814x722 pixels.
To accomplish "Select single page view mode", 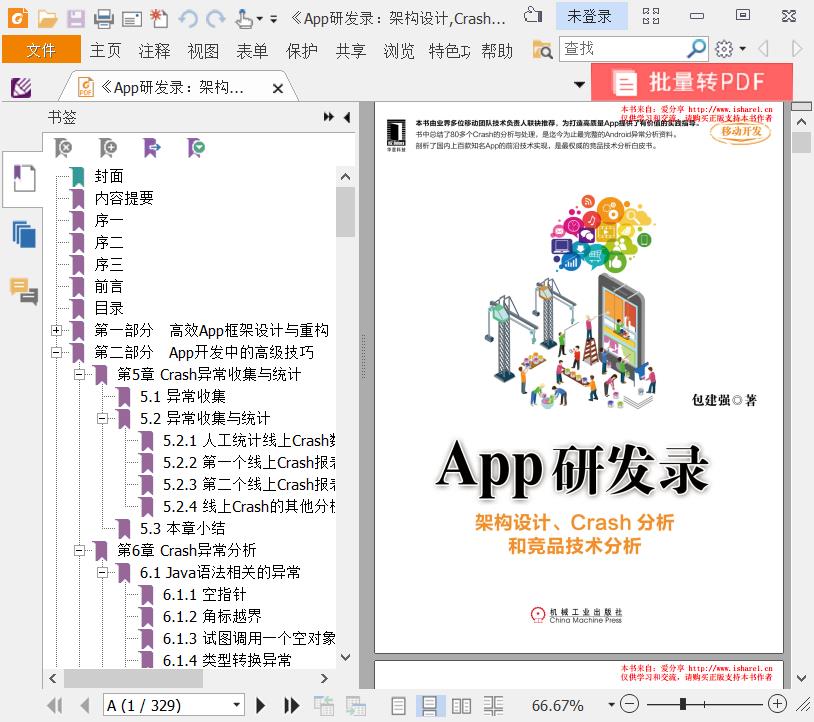I will click(x=398, y=705).
